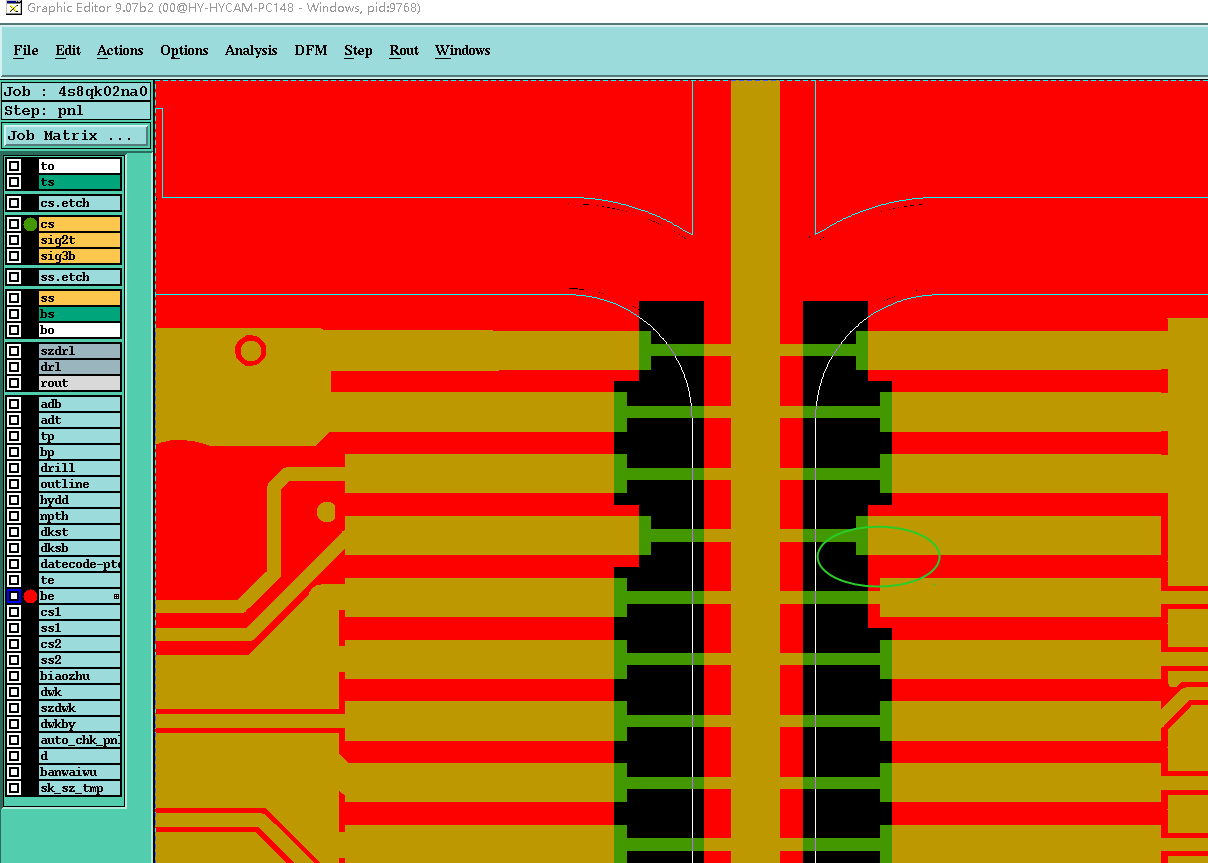Select the te layer name
Viewport: 1208px width, 863px height.
[79, 580]
